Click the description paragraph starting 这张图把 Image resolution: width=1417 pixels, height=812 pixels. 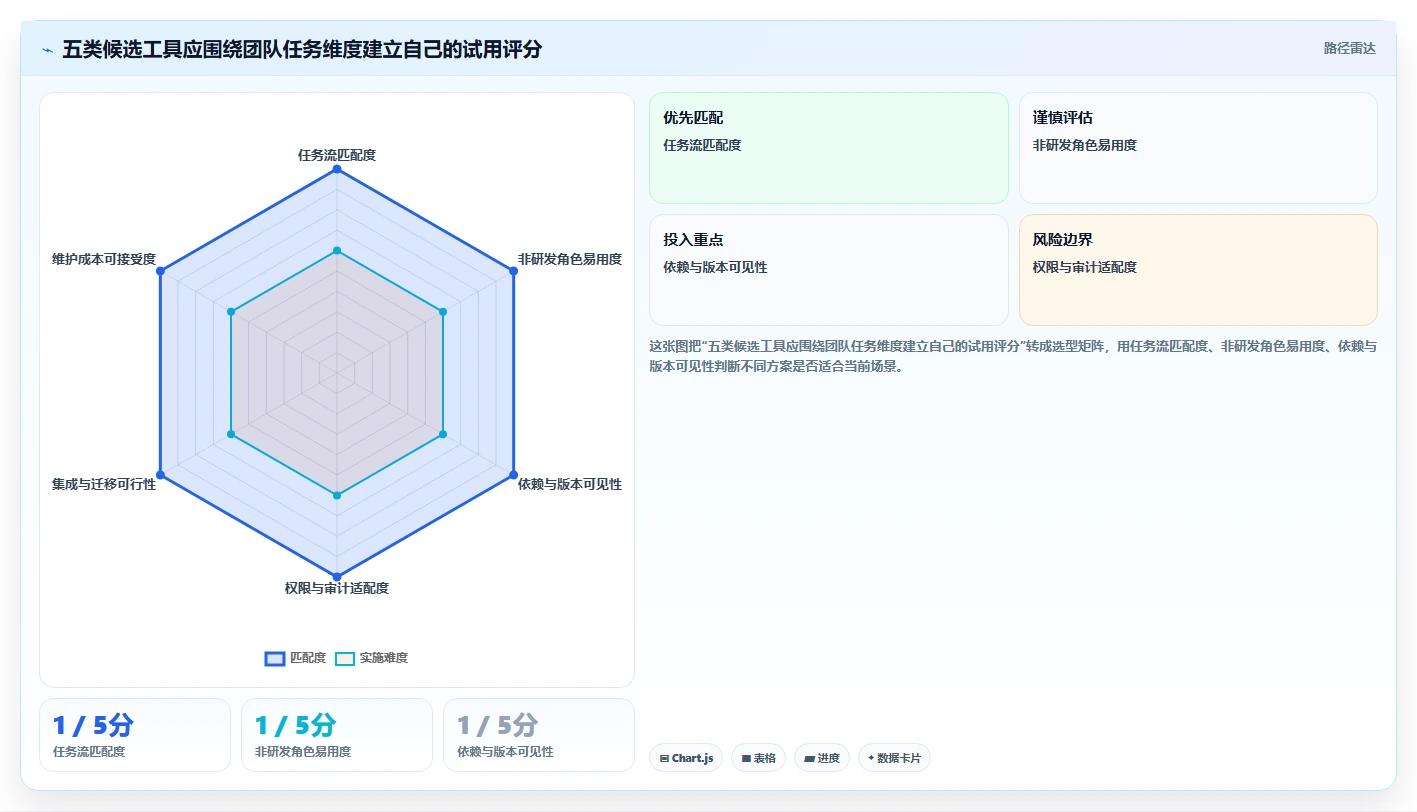click(x=1013, y=356)
